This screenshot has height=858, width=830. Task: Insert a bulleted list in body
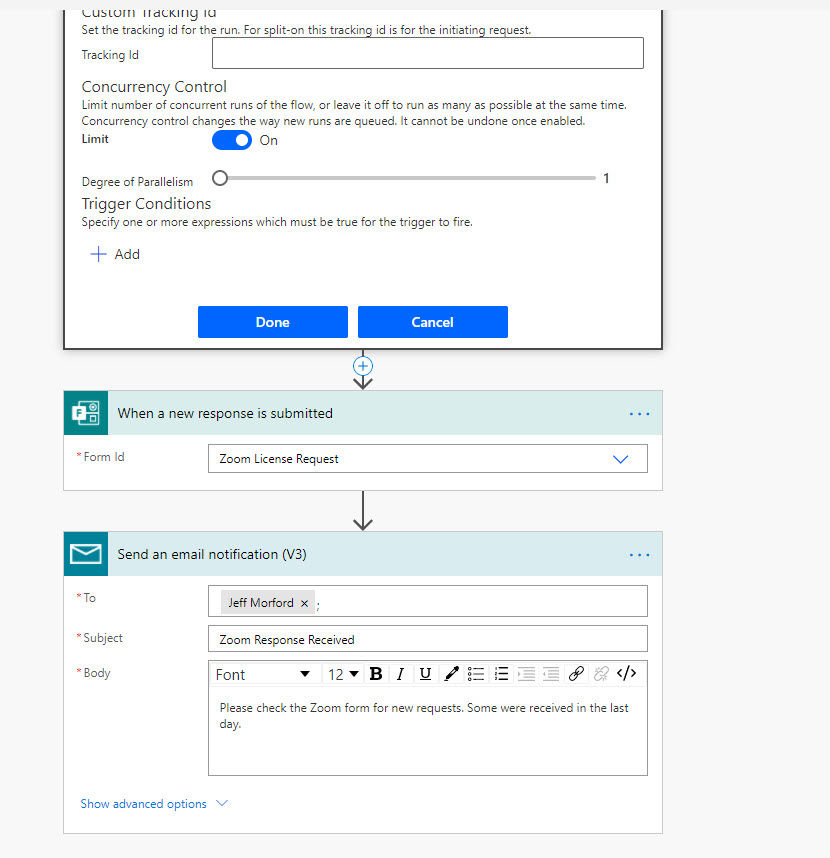(477, 674)
